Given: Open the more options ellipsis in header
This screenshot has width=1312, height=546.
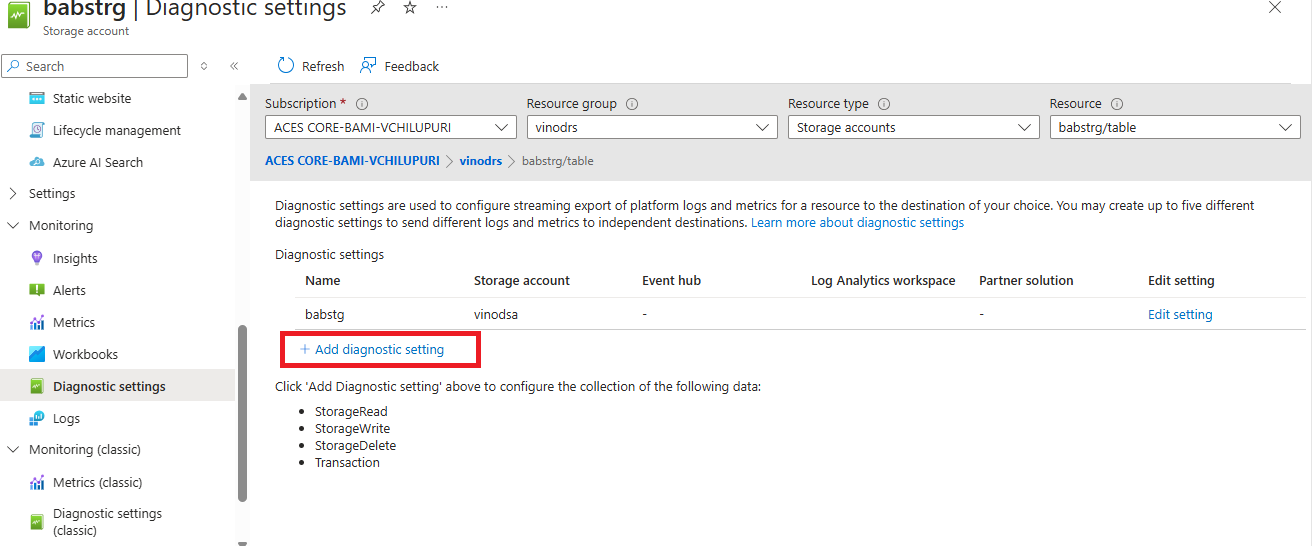Looking at the screenshot, I should coord(442,8).
